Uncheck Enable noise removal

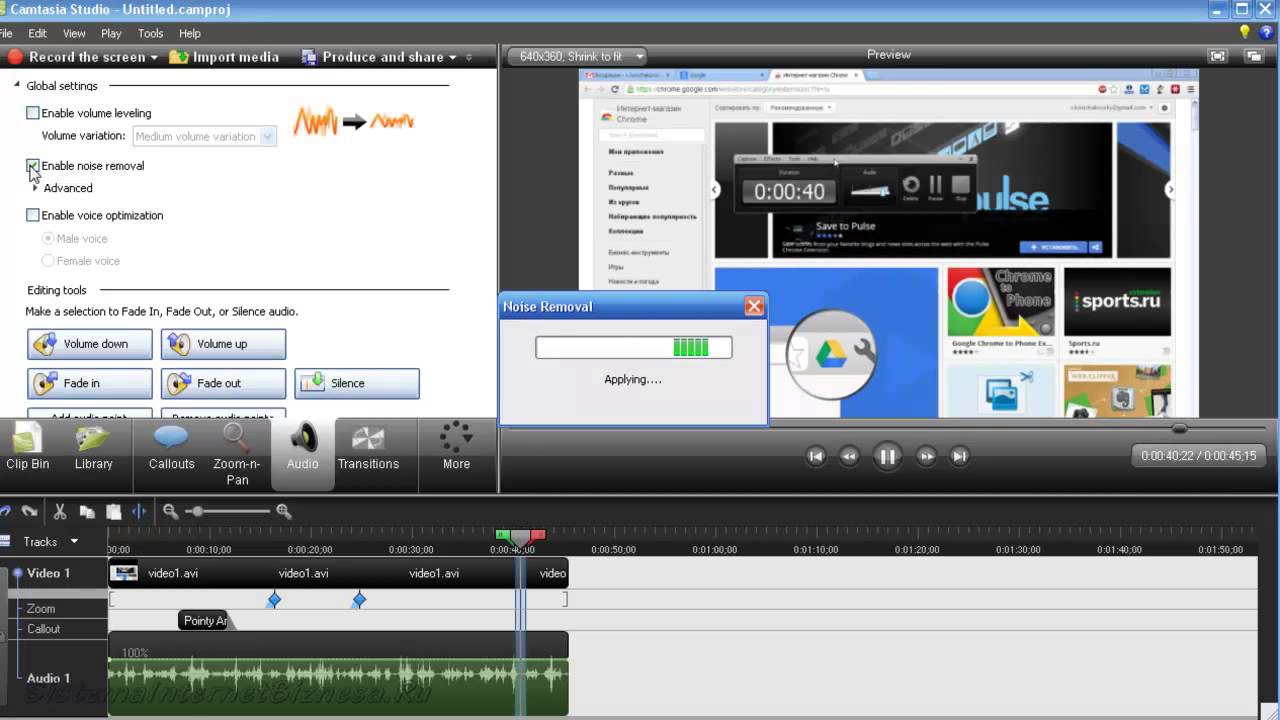[33, 166]
